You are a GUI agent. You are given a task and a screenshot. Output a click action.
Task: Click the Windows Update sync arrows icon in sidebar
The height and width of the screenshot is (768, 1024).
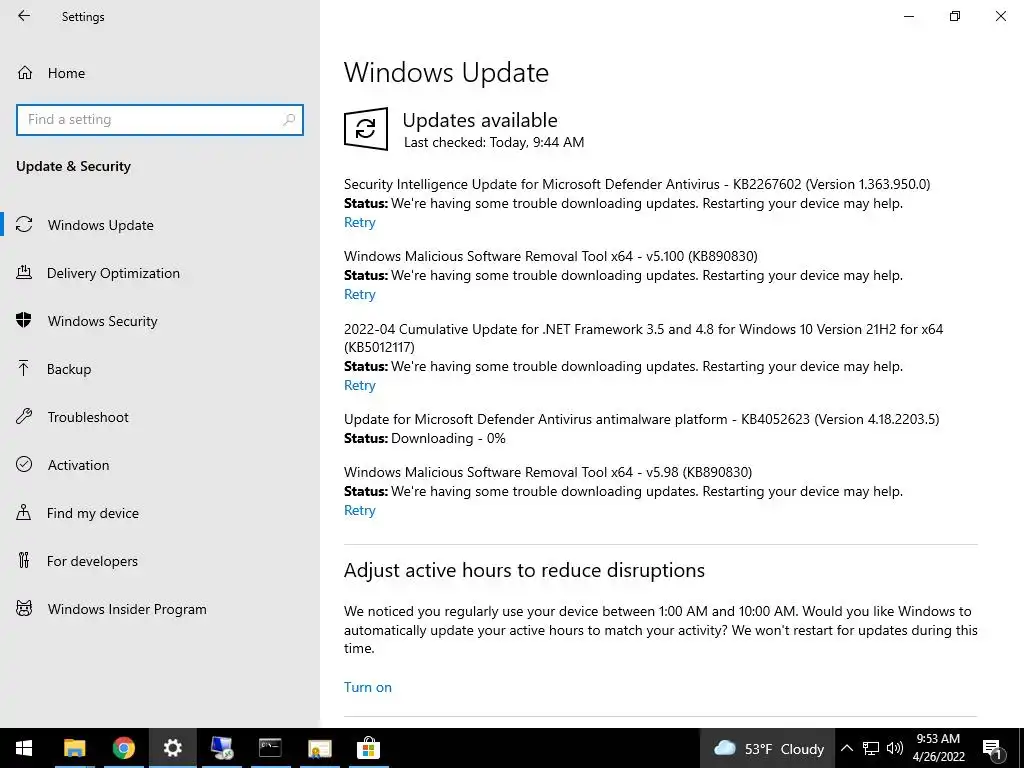24,225
